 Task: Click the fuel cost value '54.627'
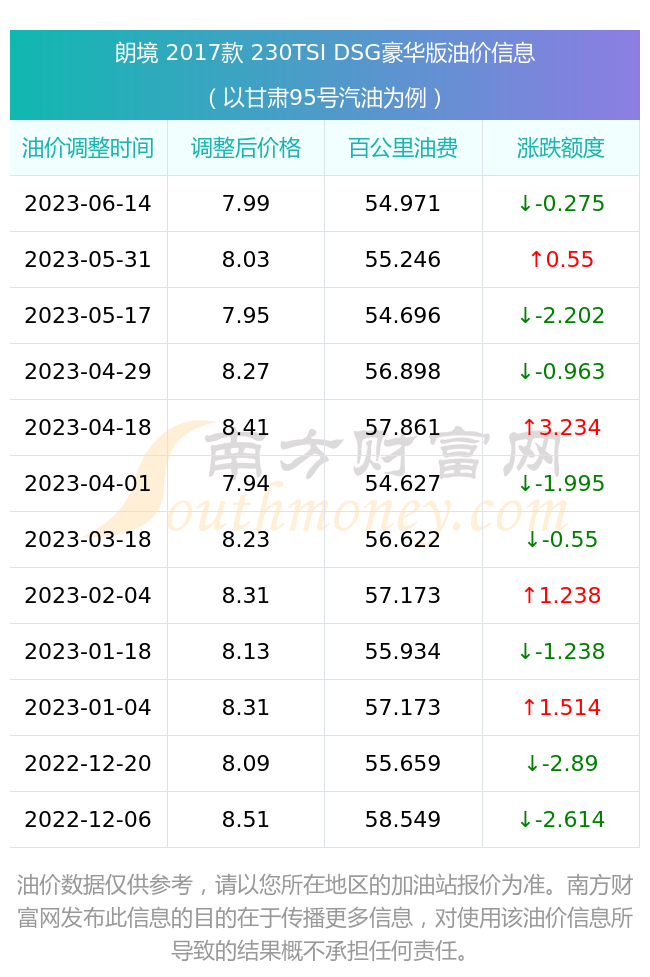[403, 484]
